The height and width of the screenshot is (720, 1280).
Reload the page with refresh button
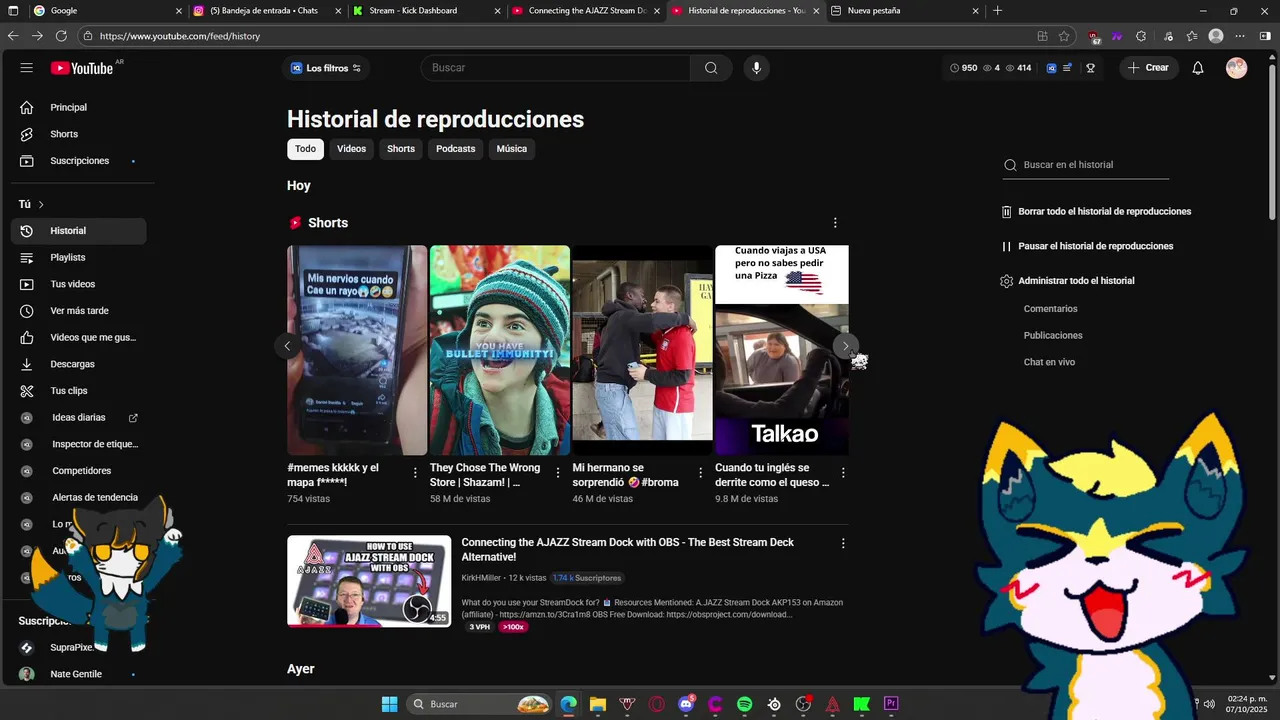point(61,35)
